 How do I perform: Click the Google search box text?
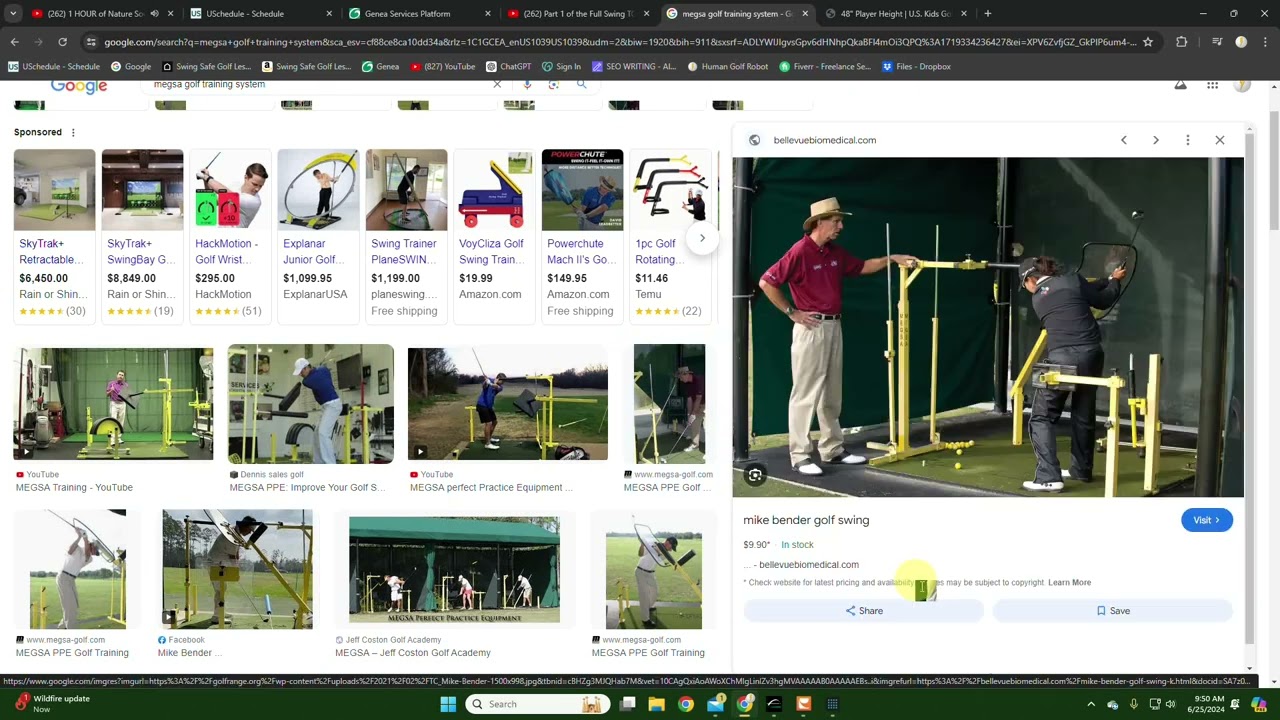[209, 84]
